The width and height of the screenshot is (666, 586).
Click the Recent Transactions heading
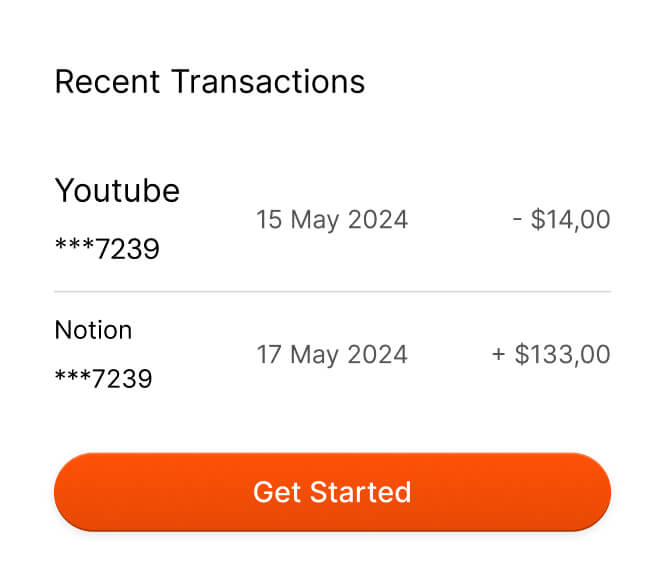point(209,81)
